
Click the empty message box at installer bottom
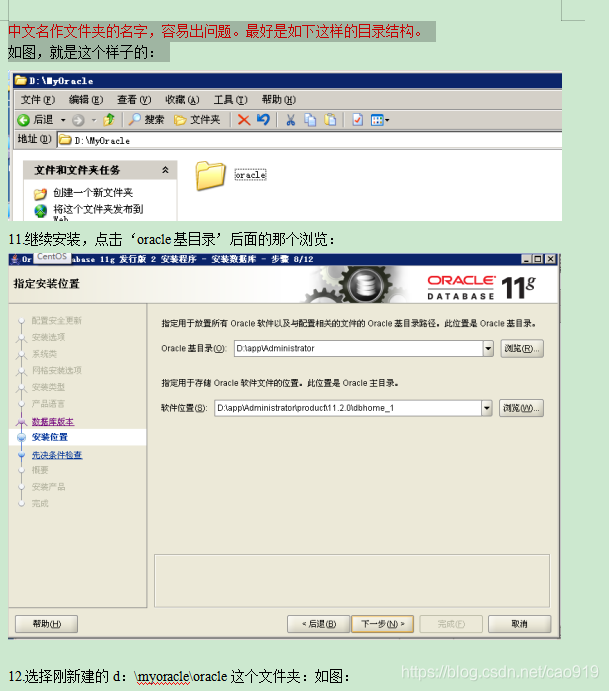(x=352, y=581)
